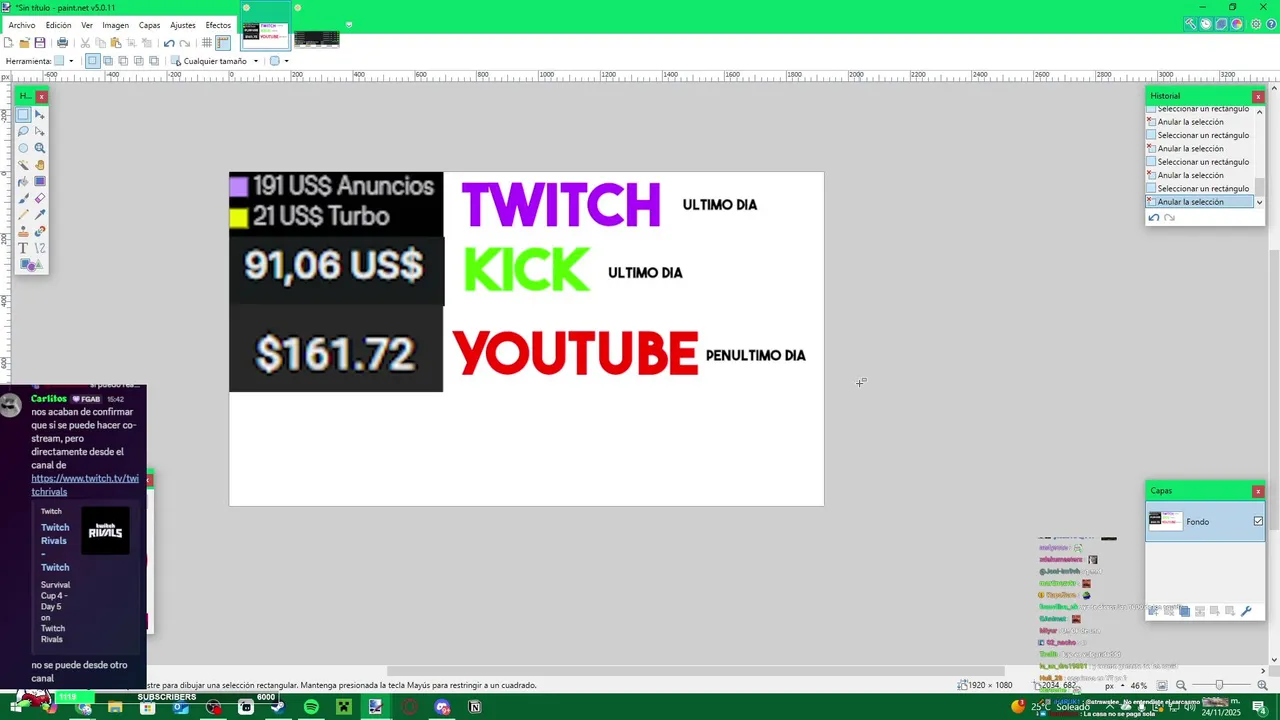Select the Shapes tool

[31, 265]
